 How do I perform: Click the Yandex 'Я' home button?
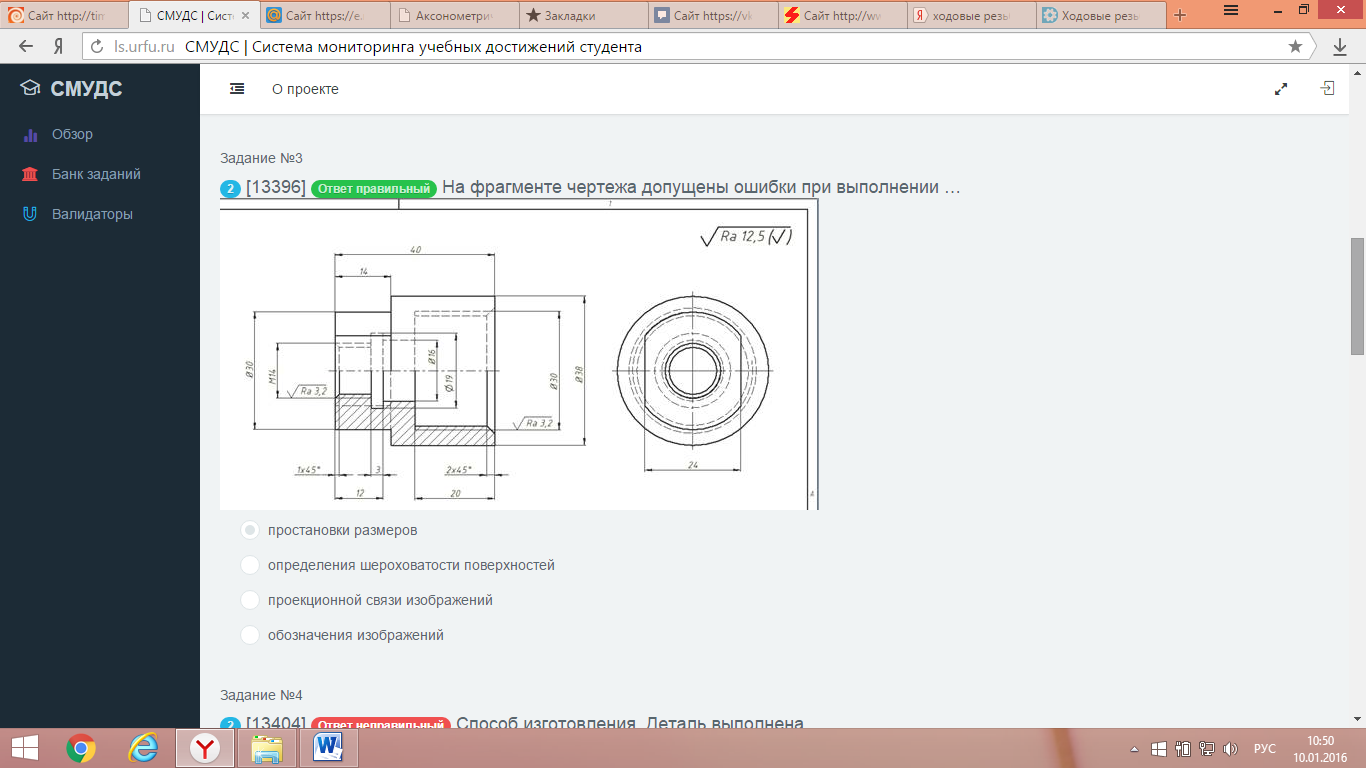coord(59,46)
